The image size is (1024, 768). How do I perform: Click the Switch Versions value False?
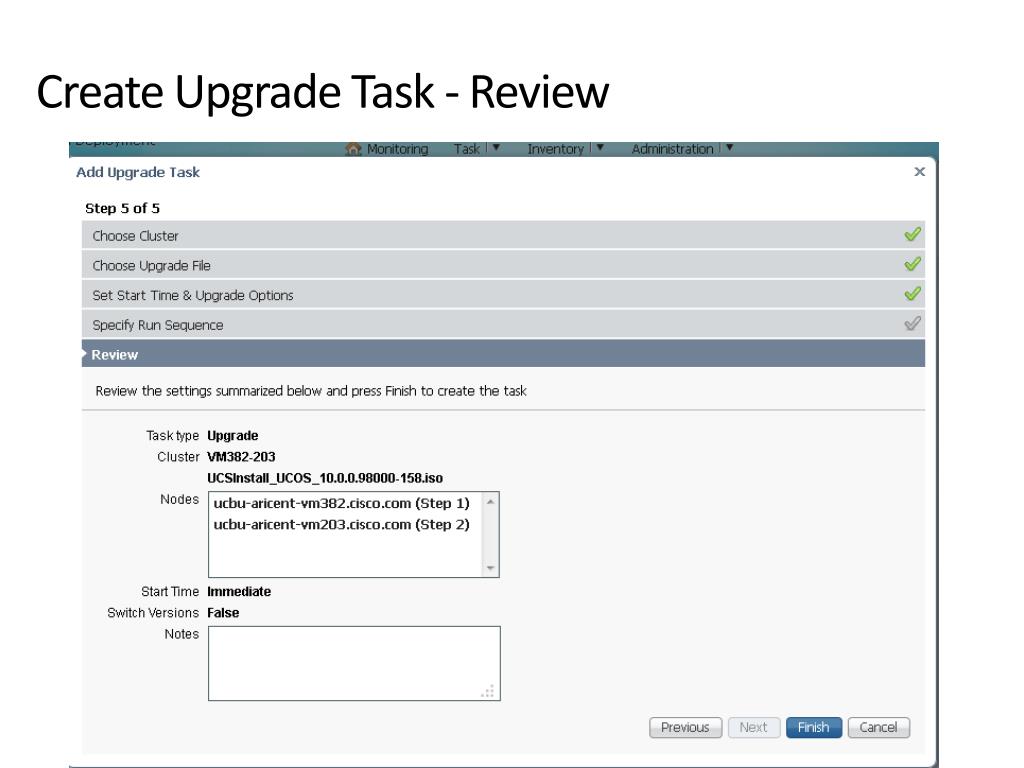coord(223,613)
